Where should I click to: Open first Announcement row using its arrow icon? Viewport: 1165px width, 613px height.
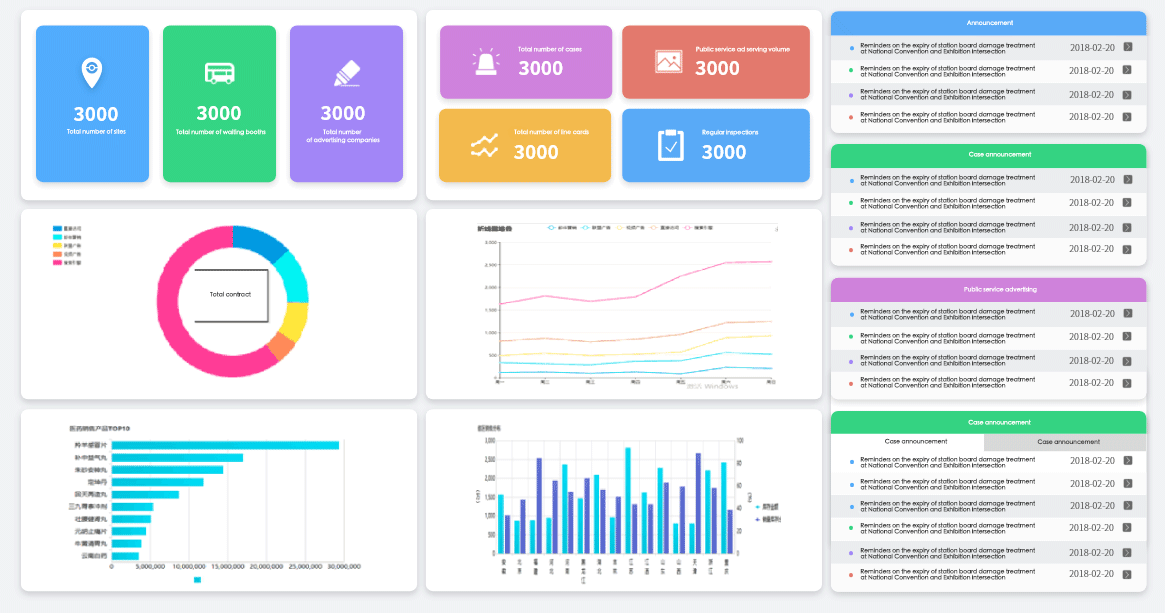pos(1128,47)
